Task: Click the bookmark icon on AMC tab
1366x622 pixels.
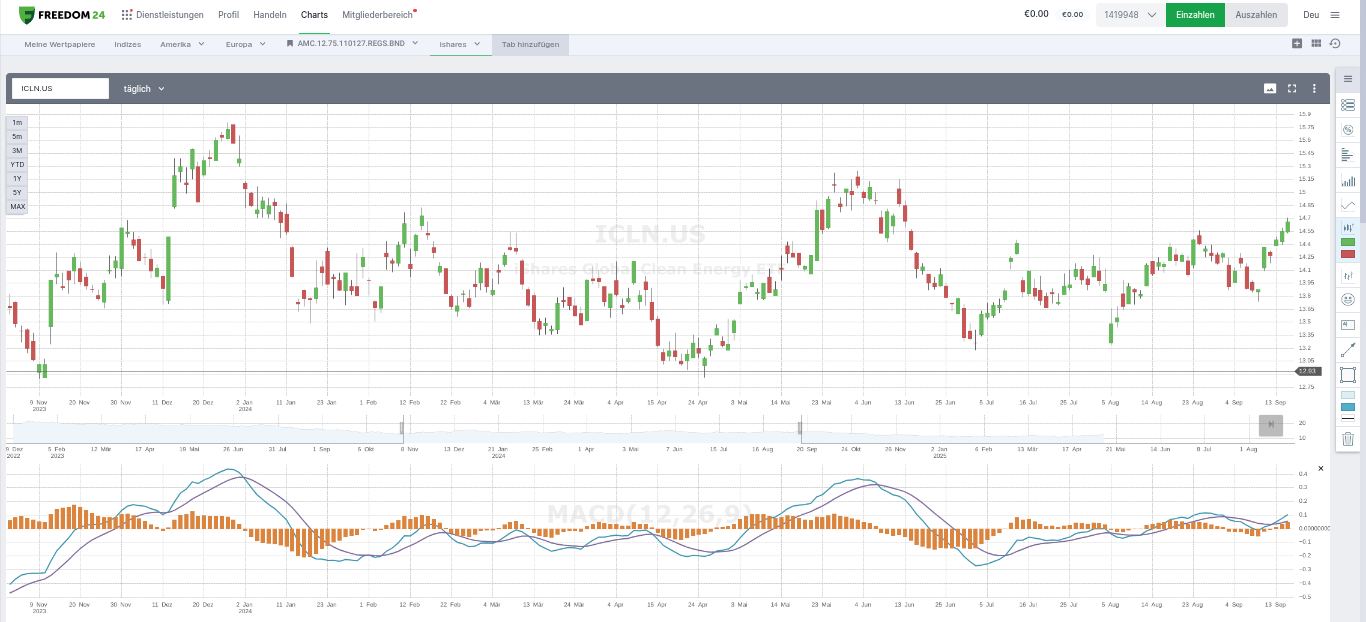Action: (289, 44)
